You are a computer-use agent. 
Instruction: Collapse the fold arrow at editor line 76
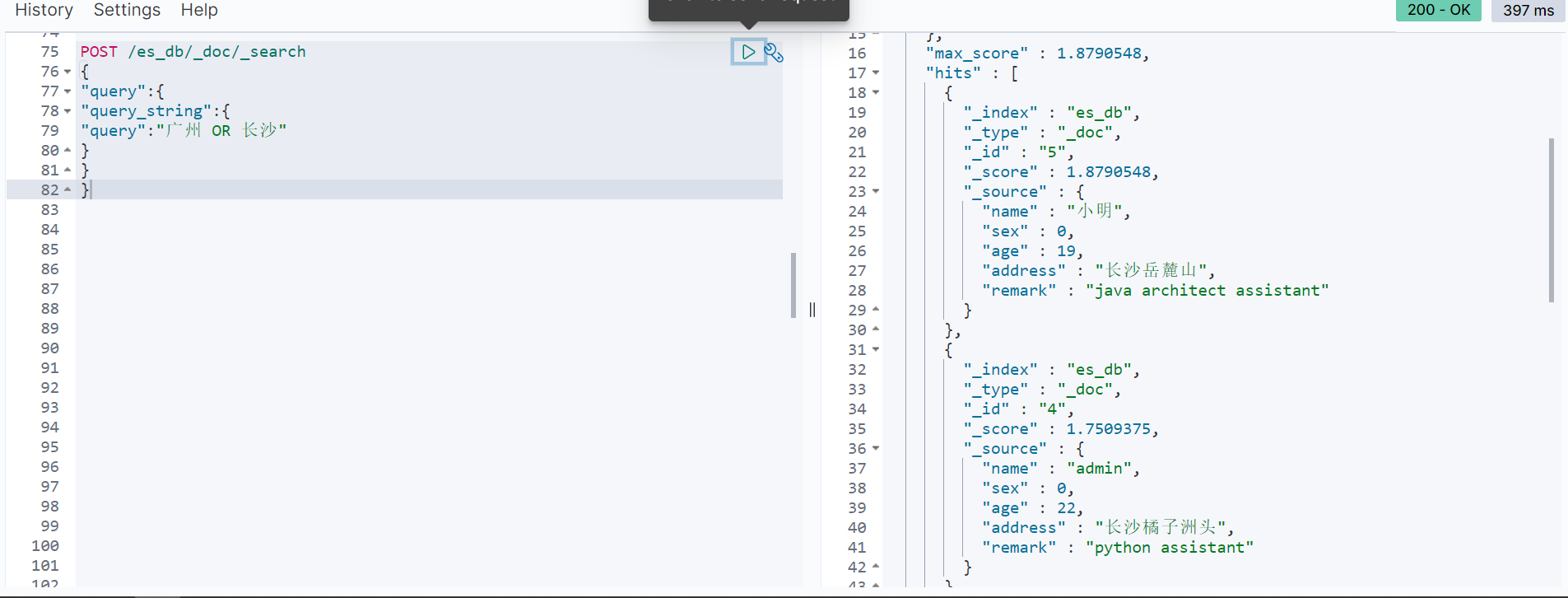(67, 72)
